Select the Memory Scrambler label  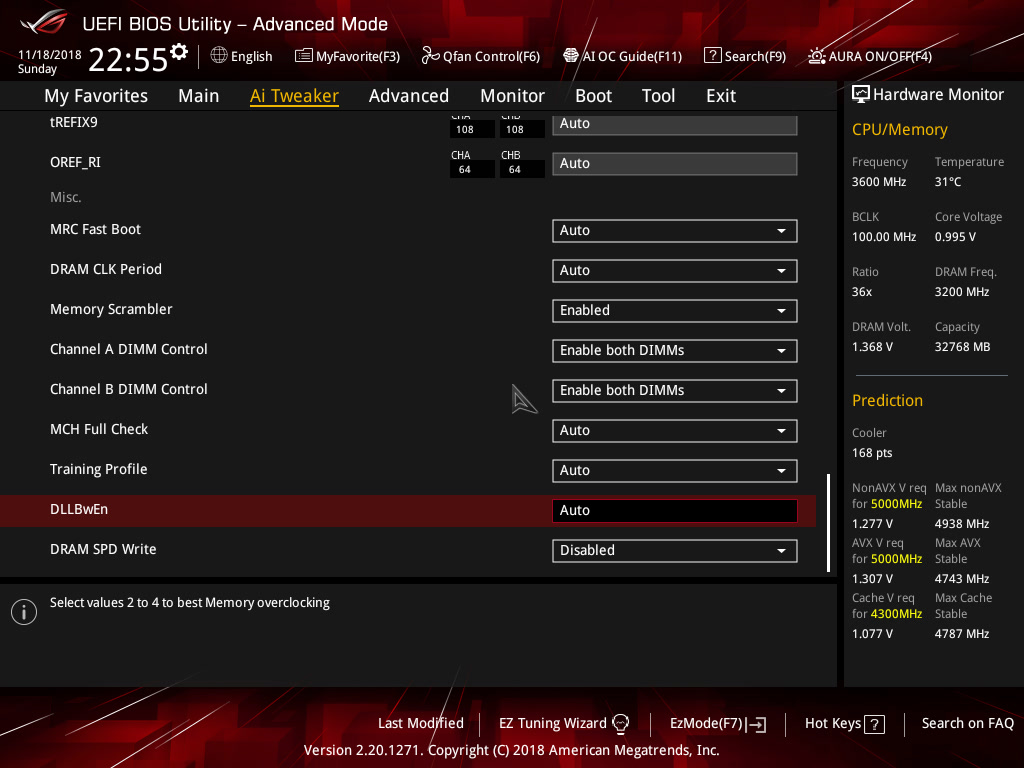tap(111, 310)
